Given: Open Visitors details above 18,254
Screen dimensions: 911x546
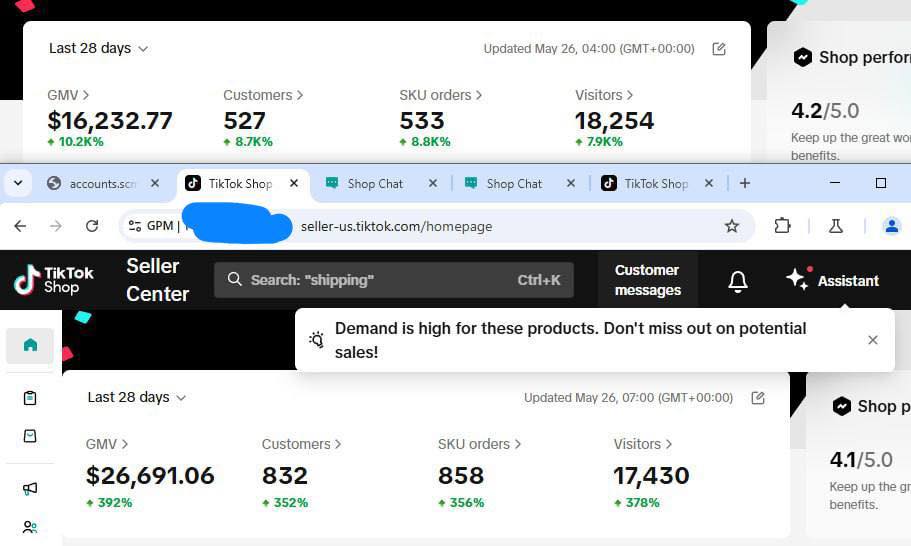Looking at the screenshot, I should [x=604, y=95].
